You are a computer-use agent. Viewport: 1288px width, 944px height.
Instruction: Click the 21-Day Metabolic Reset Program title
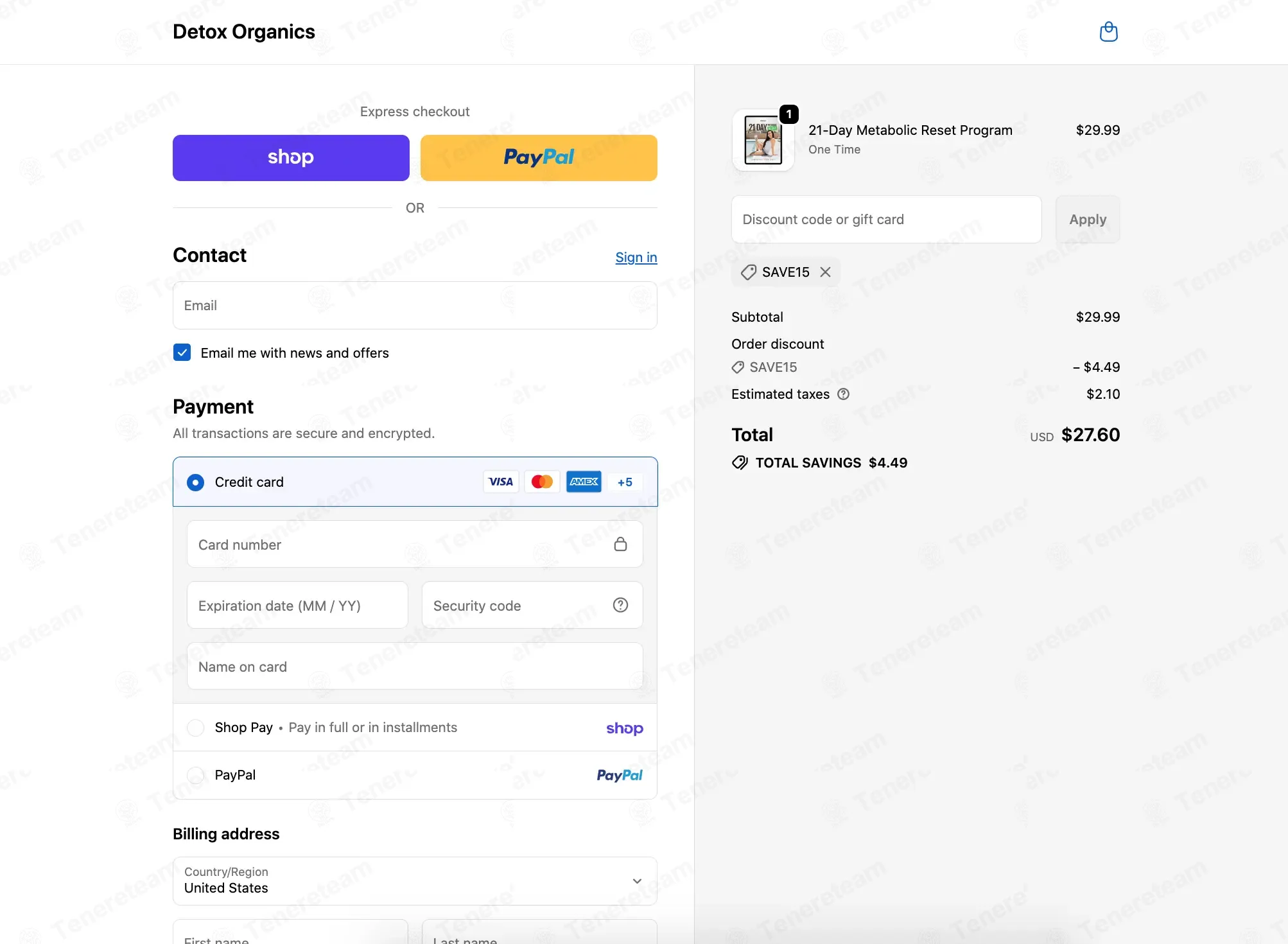pos(910,130)
